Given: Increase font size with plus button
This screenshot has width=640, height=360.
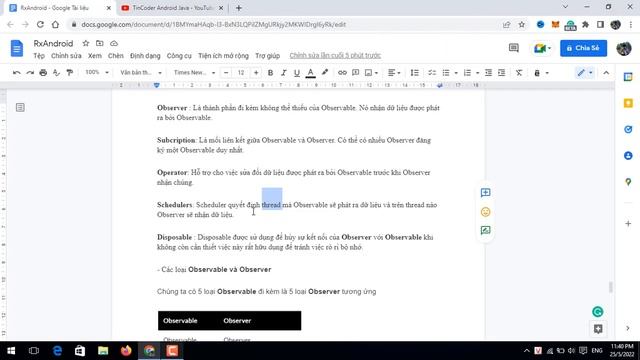Looking at the screenshot, I should 256,73.
